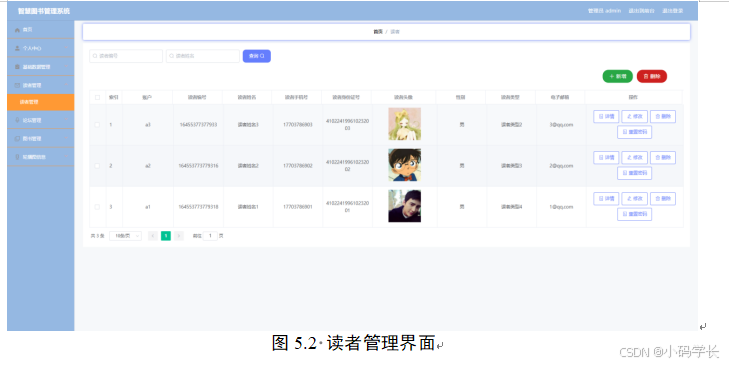This screenshot has width=730, height=365.
Task: Expand the 论坛管理 sidebar menu
Action: 41,120
